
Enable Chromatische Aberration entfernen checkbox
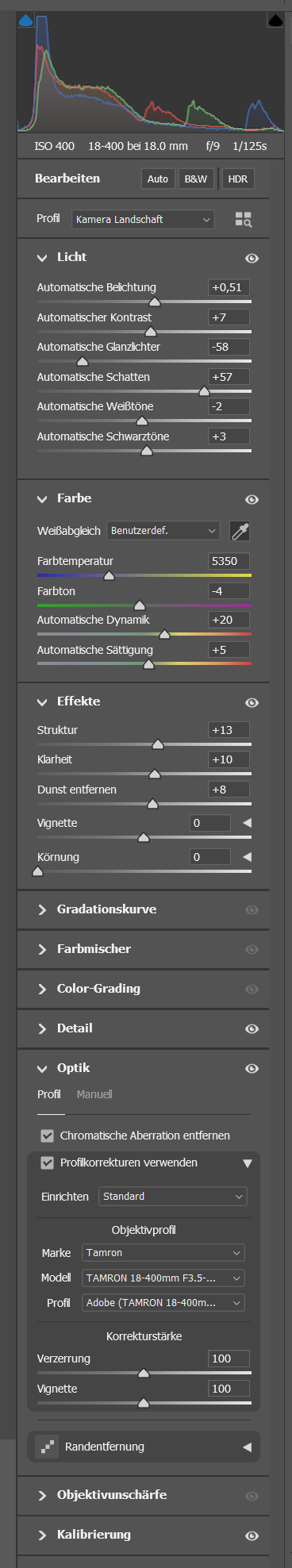(x=48, y=1136)
